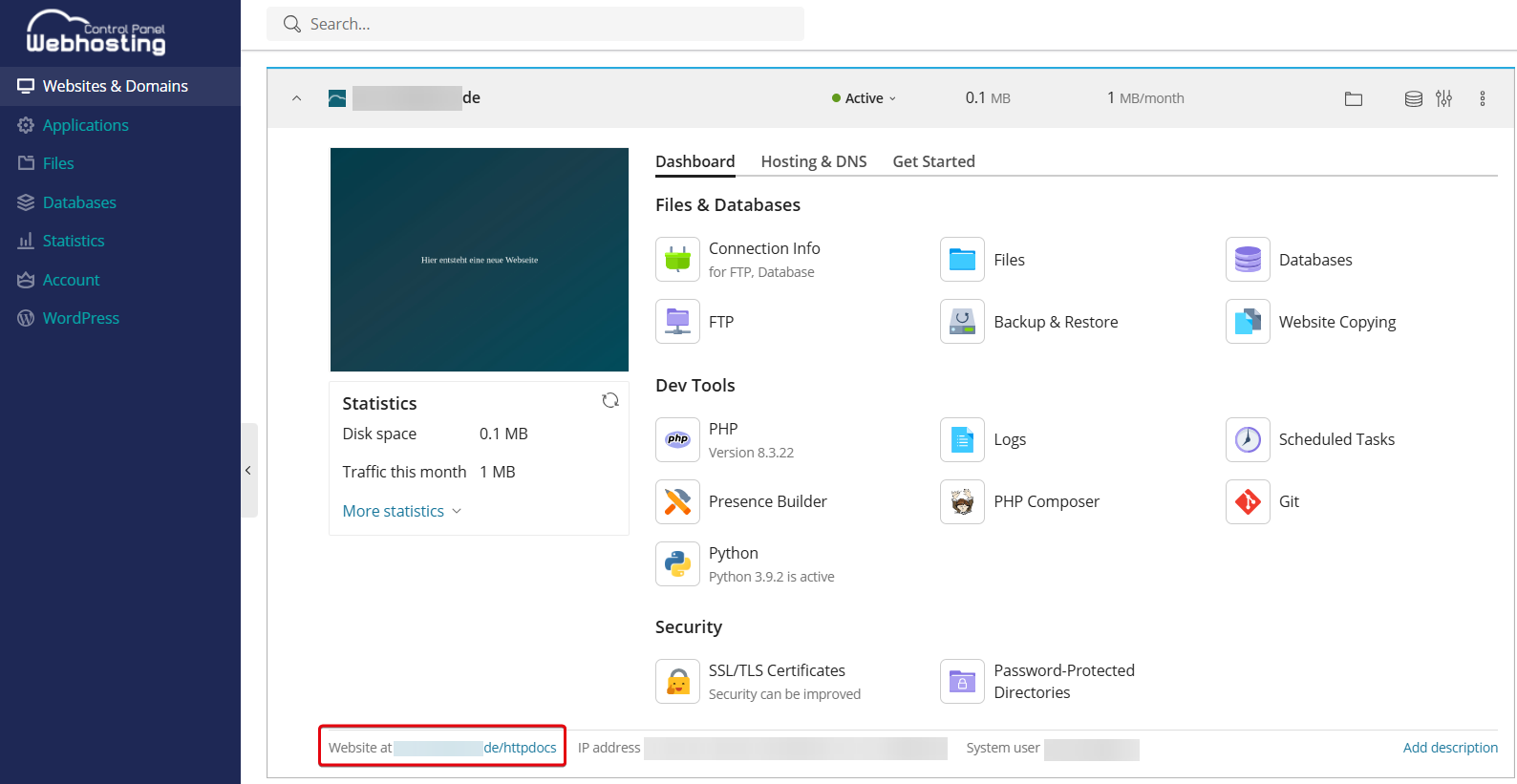Collapse the domain card chevron
The height and width of the screenshot is (784, 1517).
pos(297,98)
